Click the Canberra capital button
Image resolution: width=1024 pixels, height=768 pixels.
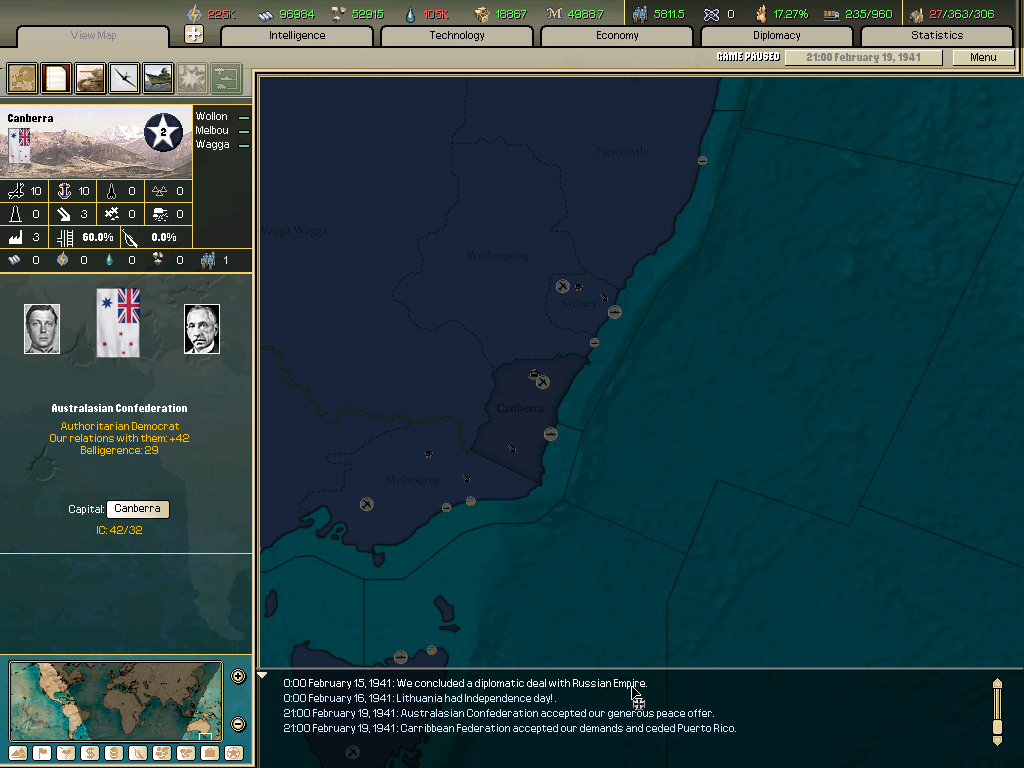click(137, 508)
